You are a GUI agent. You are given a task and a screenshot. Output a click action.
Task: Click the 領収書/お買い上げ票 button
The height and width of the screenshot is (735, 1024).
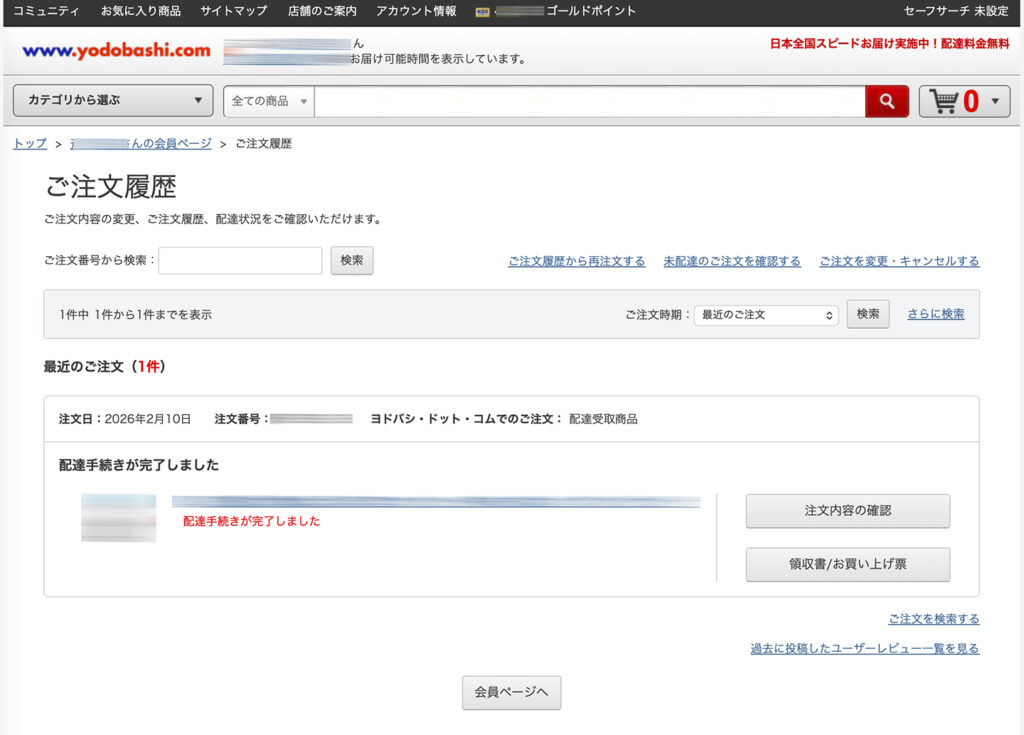click(x=847, y=564)
